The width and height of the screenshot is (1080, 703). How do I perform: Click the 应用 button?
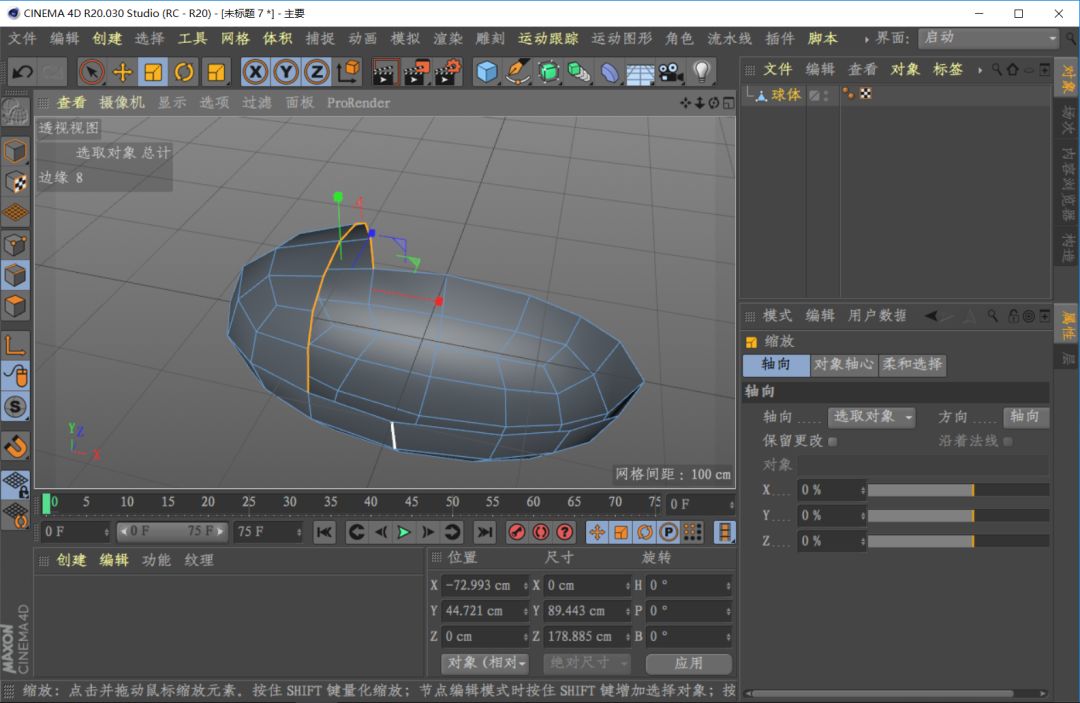pyautogui.click(x=688, y=663)
